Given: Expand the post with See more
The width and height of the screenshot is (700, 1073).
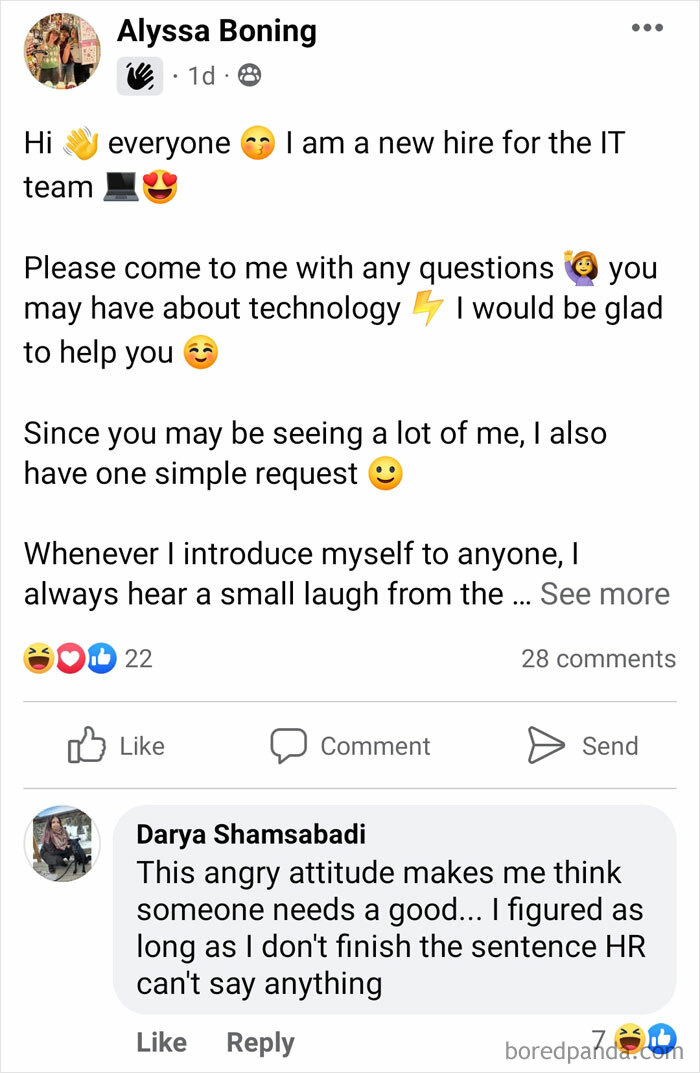Looking at the screenshot, I should point(604,594).
